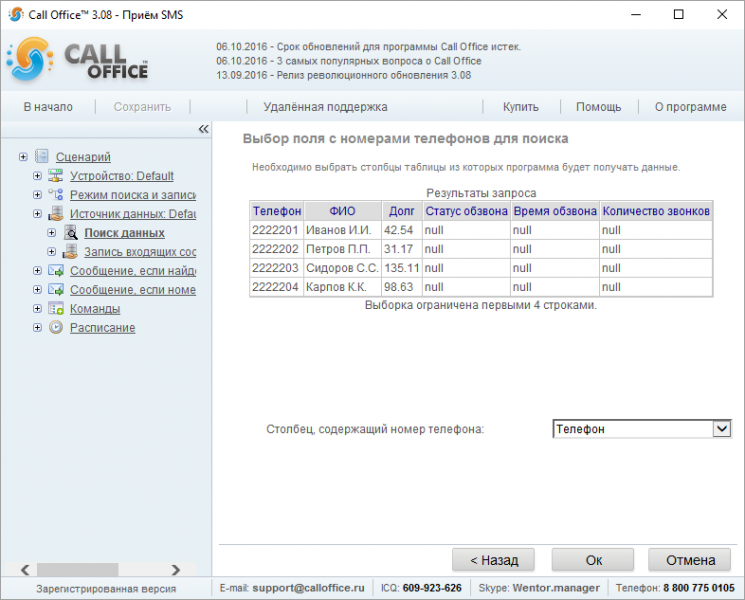Screen dimensions: 745x600
Task: Click the Время обзвона column header
Action: pos(555,211)
